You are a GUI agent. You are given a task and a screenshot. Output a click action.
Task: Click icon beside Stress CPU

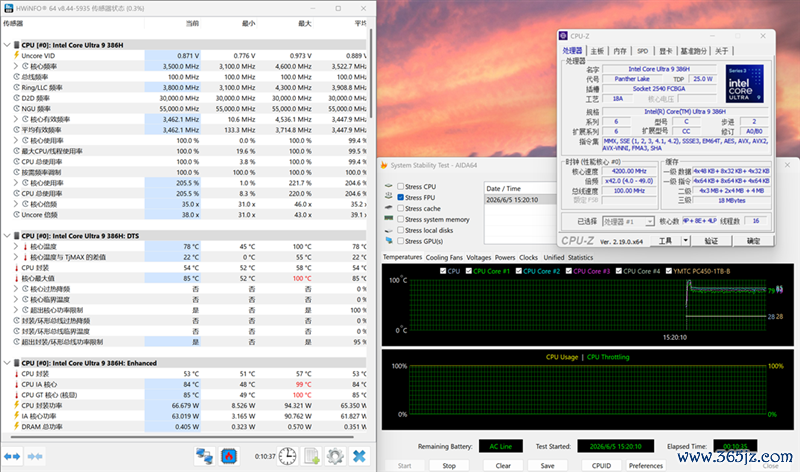pyautogui.click(x=389, y=186)
